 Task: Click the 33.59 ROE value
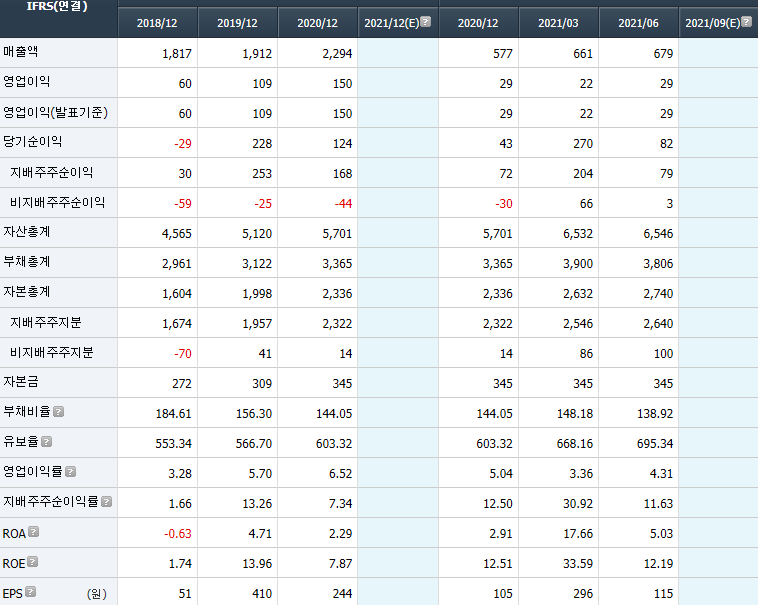pos(578,563)
